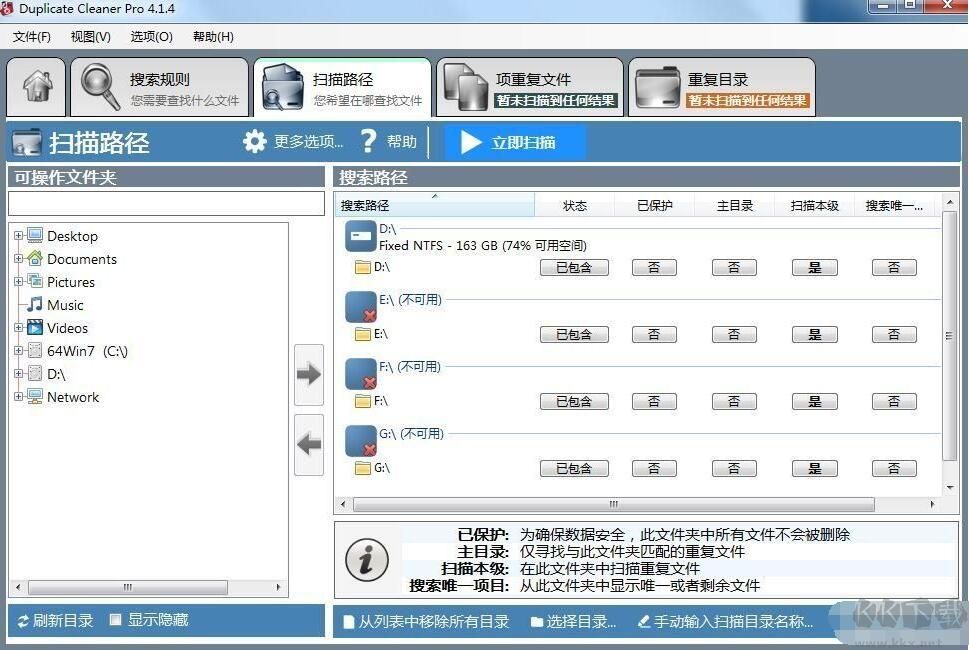Click the 重复目录 duplicate folders icon
This screenshot has width=969, height=650.
click(x=657, y=87)
